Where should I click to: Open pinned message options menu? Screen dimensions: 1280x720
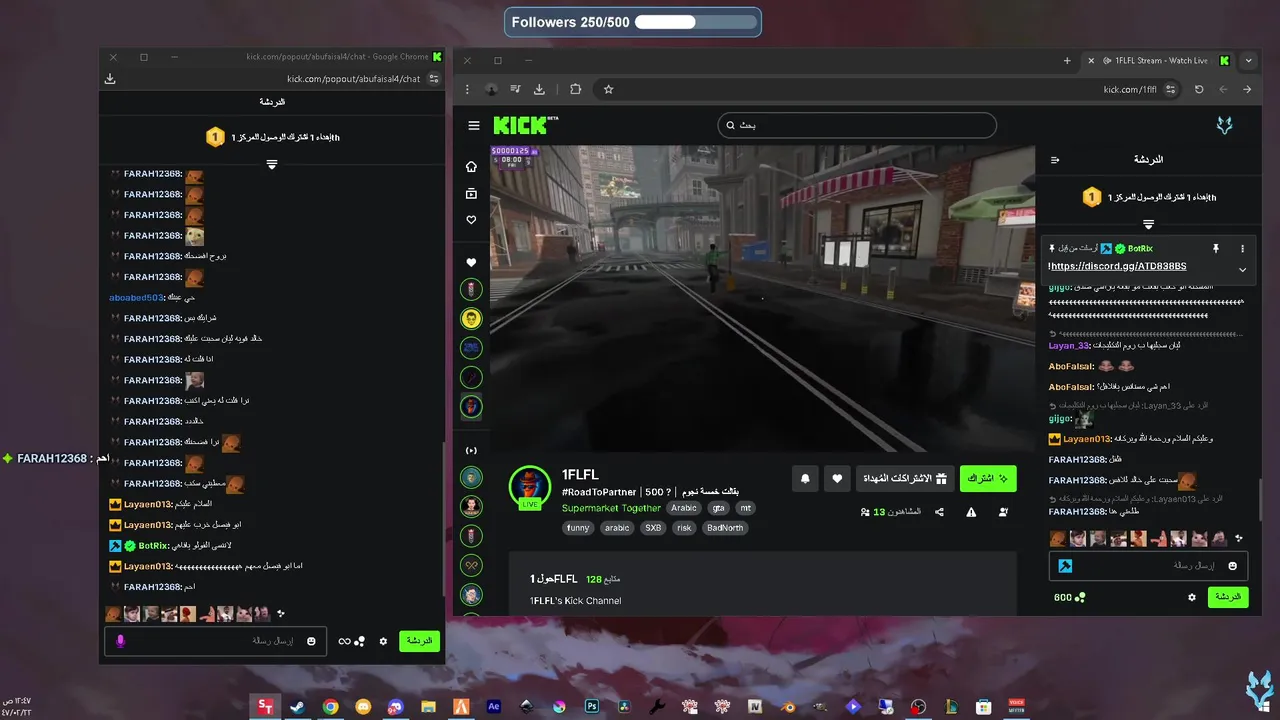pos(1243,248)
